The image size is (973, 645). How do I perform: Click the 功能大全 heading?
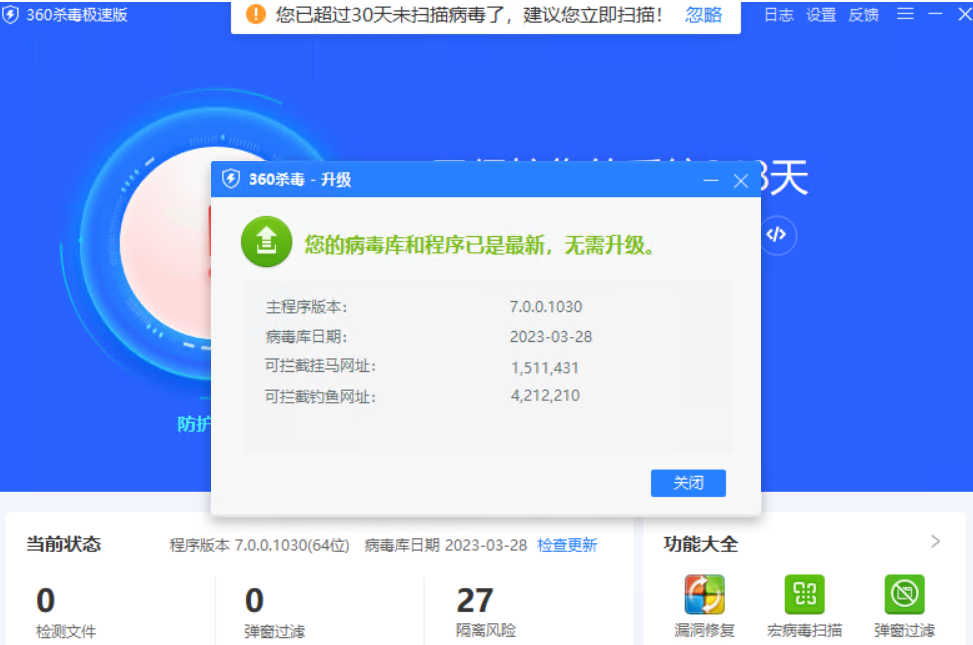click(x=700, y=544)
